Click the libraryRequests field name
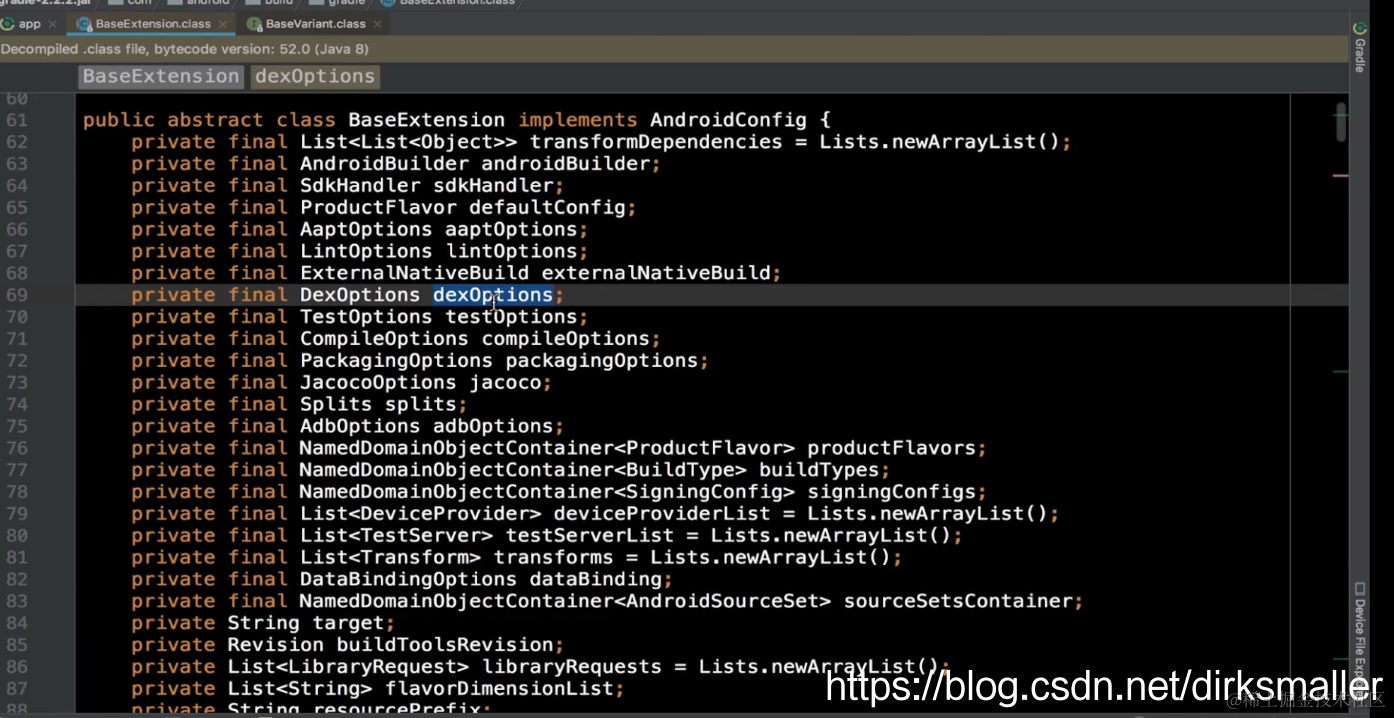 coord(572,667)
